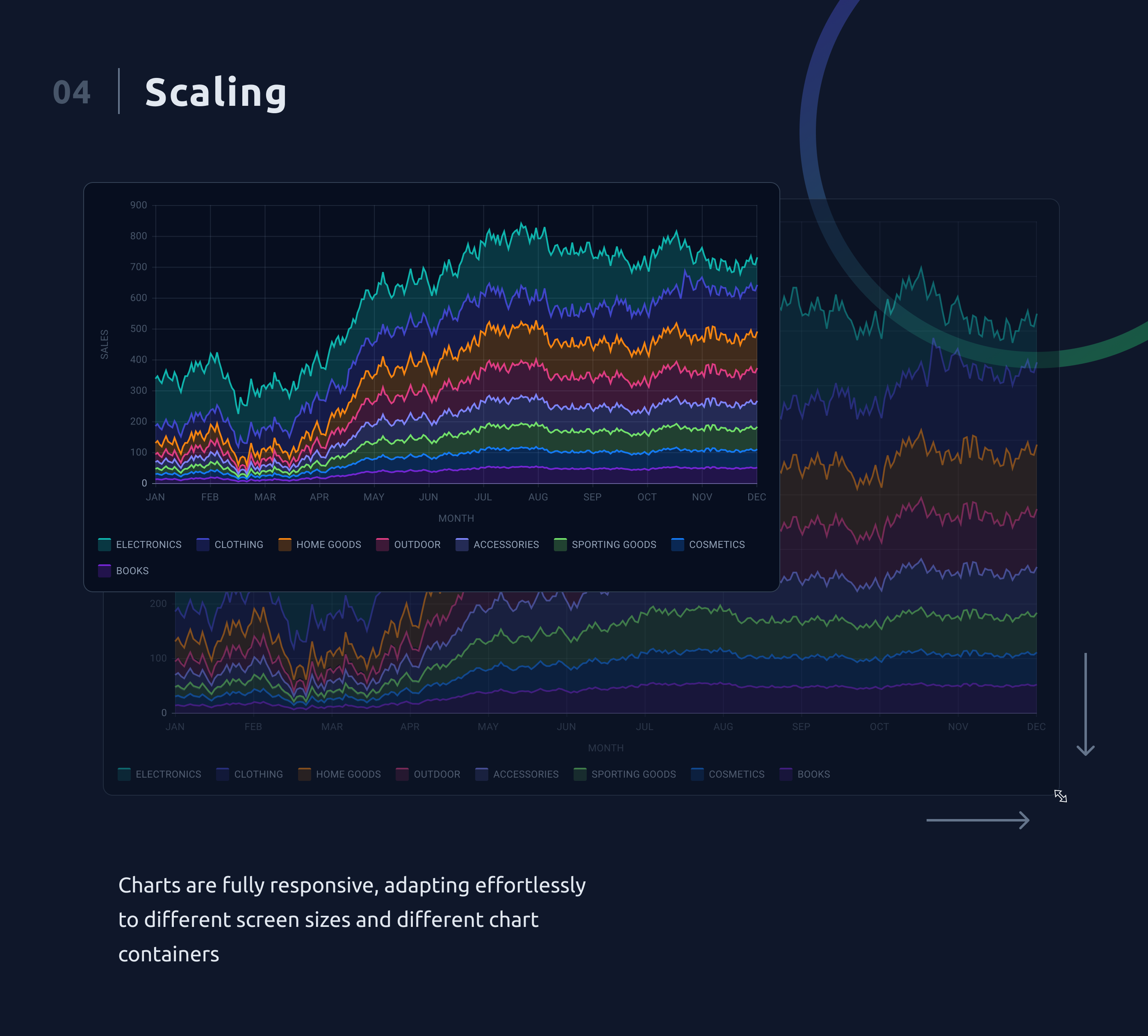1148x1036 pixels.
Task: Click COSMETICS legend swatch in top chart
Action: 677,545
